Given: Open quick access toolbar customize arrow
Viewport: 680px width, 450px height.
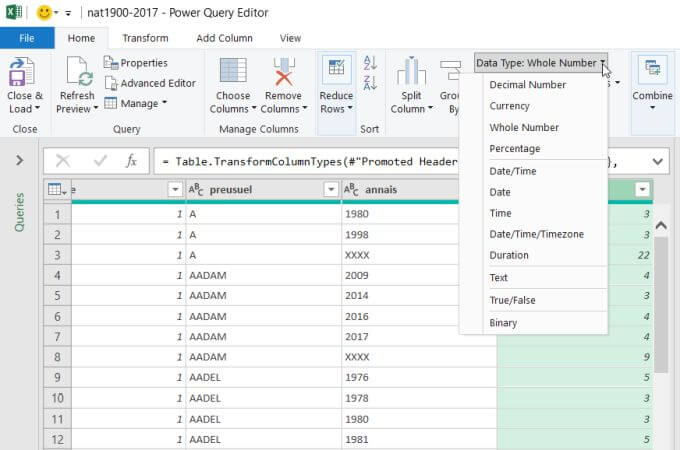Looking at the screenshot, I should [68, 13].
